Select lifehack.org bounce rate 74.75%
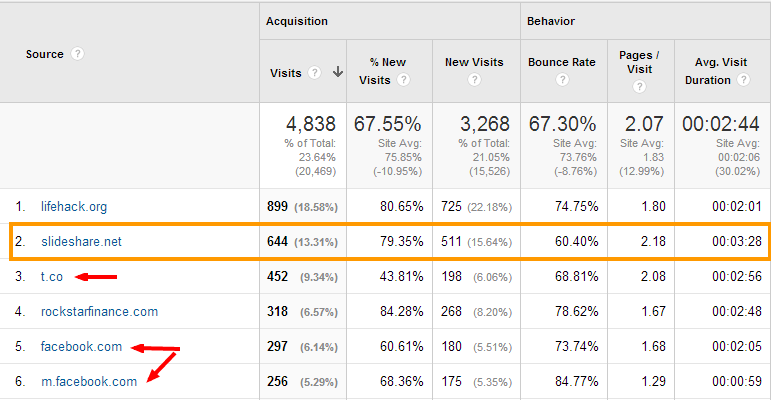The width and height of the screenshot is (771, 400). pyautogui.click(x=576, y=206)
